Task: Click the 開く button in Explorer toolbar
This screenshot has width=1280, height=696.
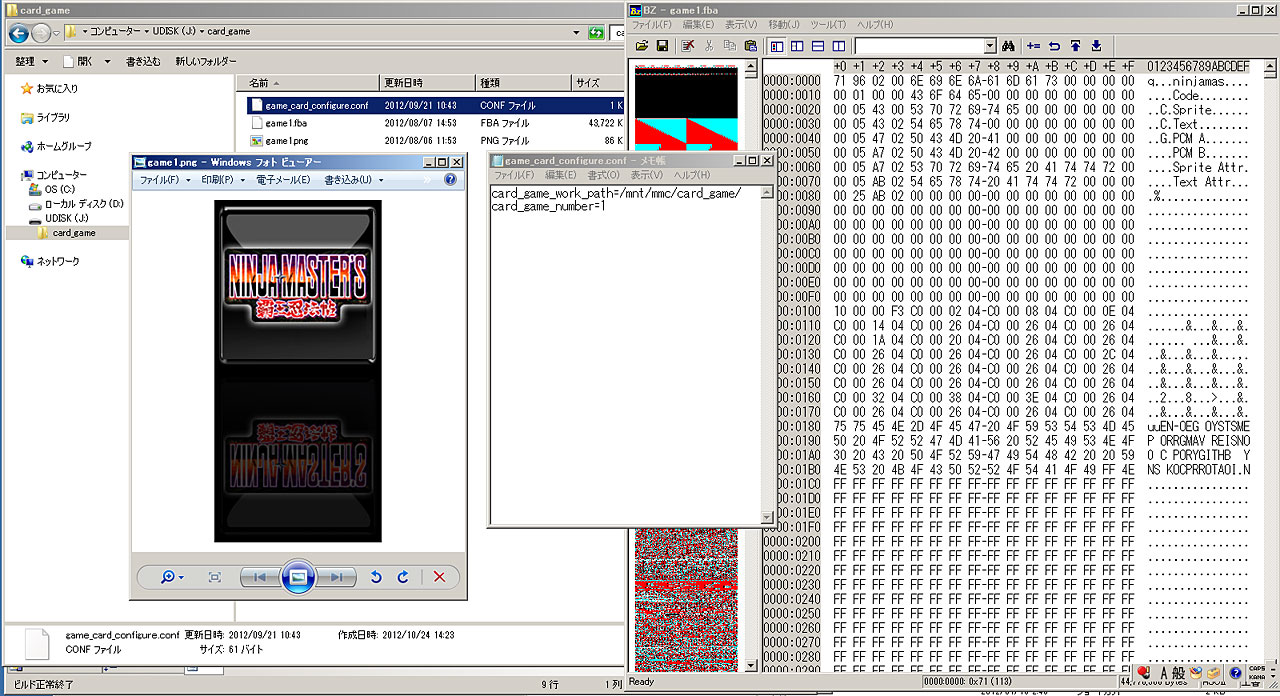Action: 78,61
